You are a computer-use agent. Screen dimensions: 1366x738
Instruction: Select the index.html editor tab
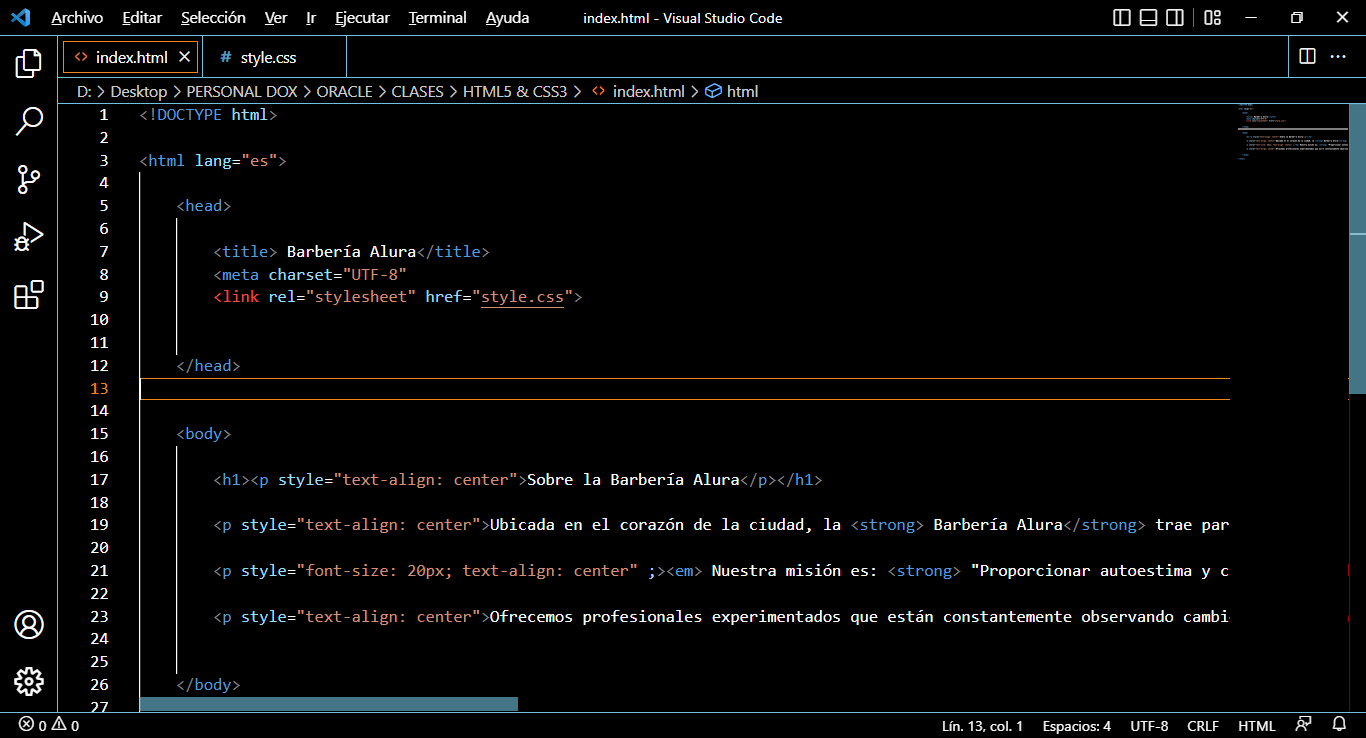click(x=131, y=58)
